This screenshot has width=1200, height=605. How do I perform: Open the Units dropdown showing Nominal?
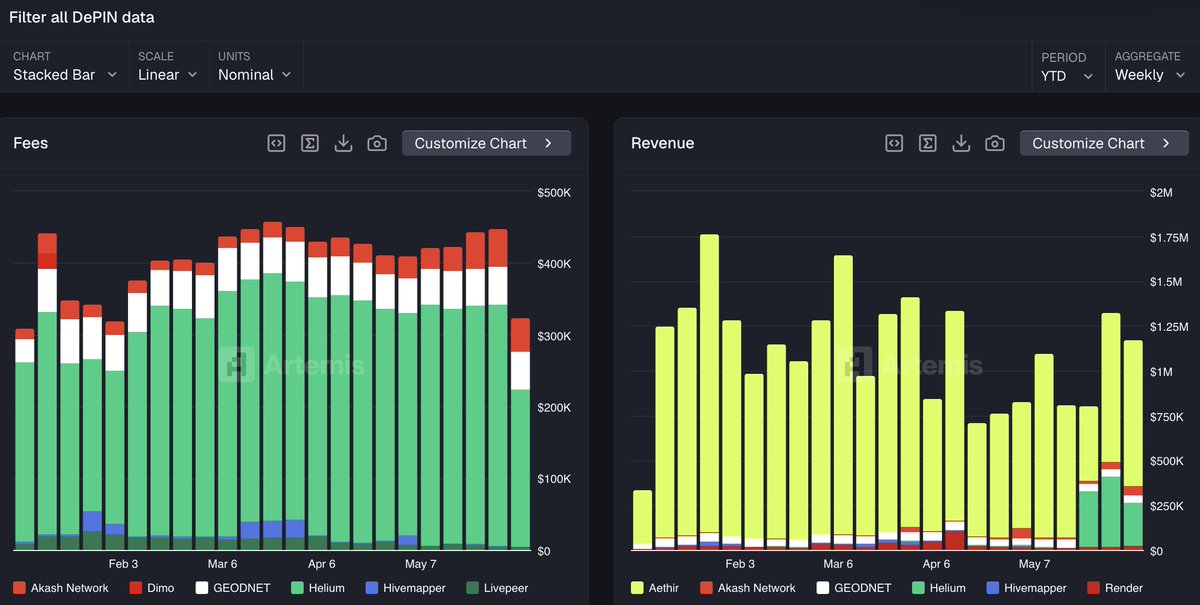point(255,67)
